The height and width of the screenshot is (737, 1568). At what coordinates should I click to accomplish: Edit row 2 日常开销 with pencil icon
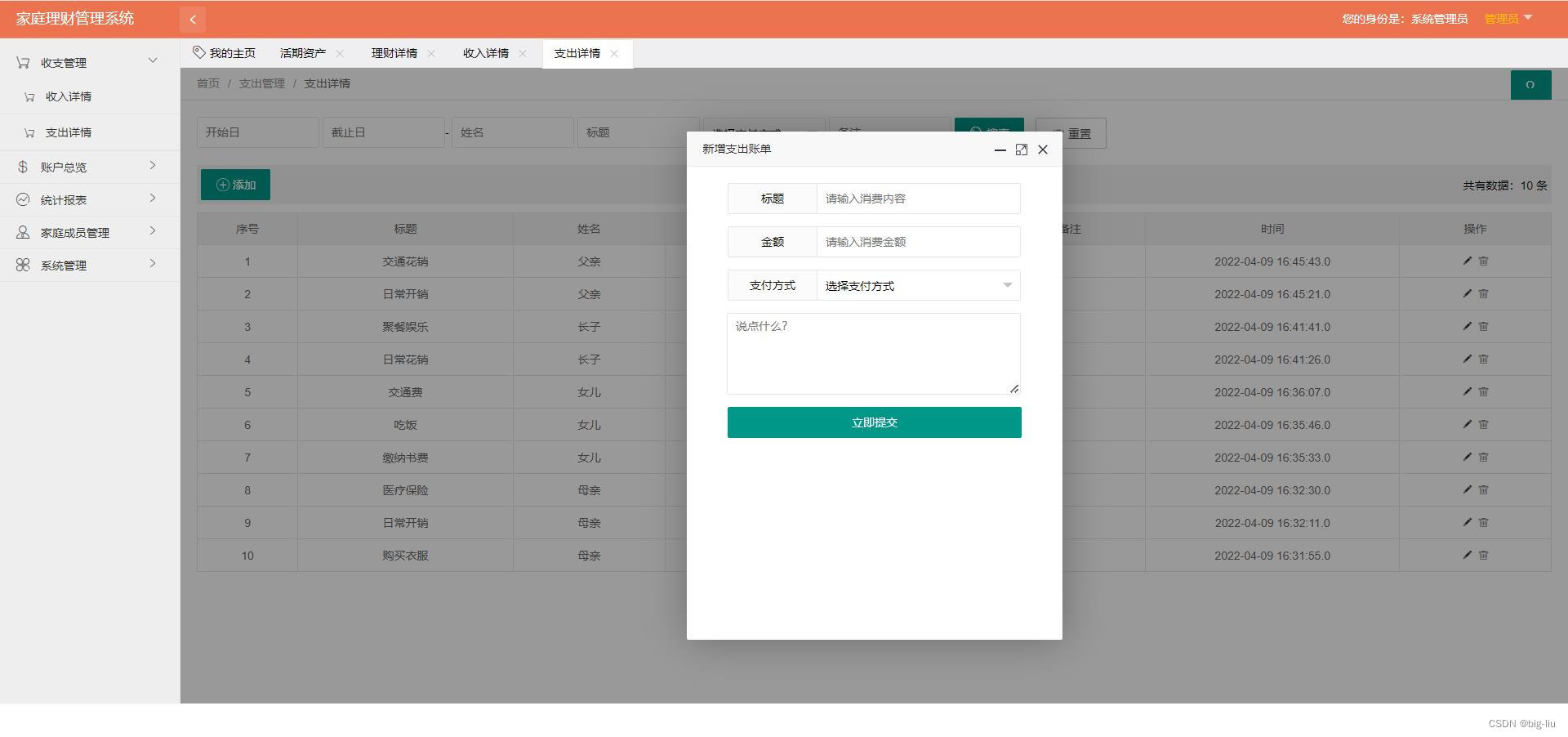[1467, 293]
